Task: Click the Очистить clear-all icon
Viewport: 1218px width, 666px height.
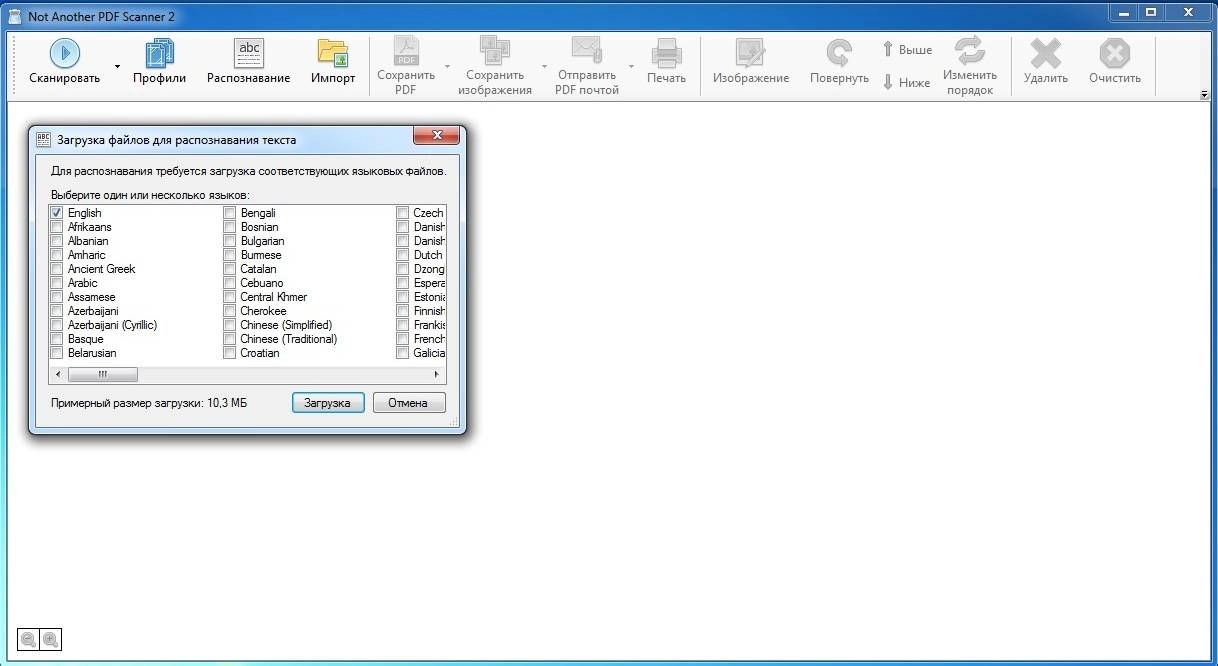Action: point(1114,53)
